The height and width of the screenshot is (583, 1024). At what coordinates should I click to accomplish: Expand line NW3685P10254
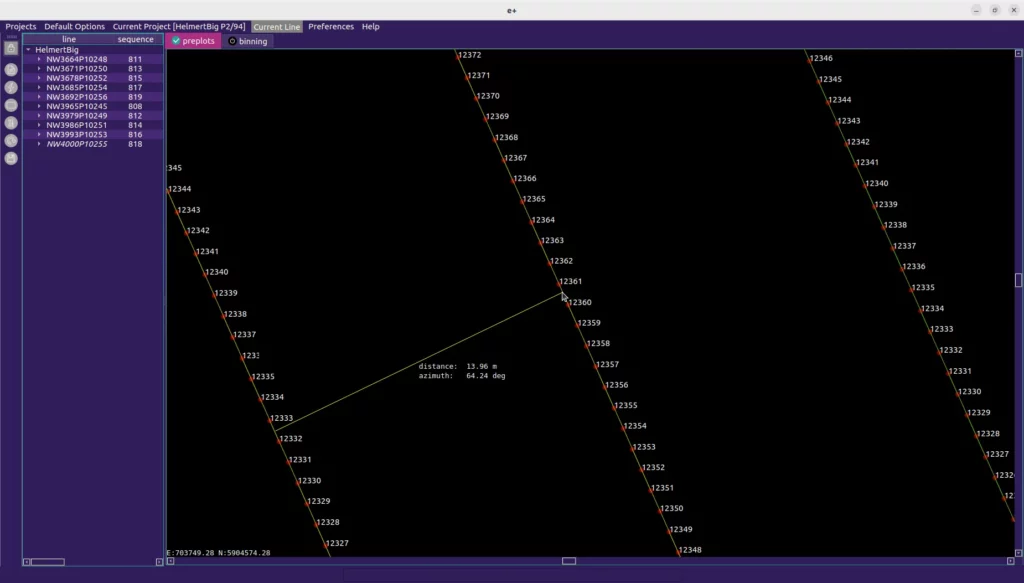coord(39,87)
